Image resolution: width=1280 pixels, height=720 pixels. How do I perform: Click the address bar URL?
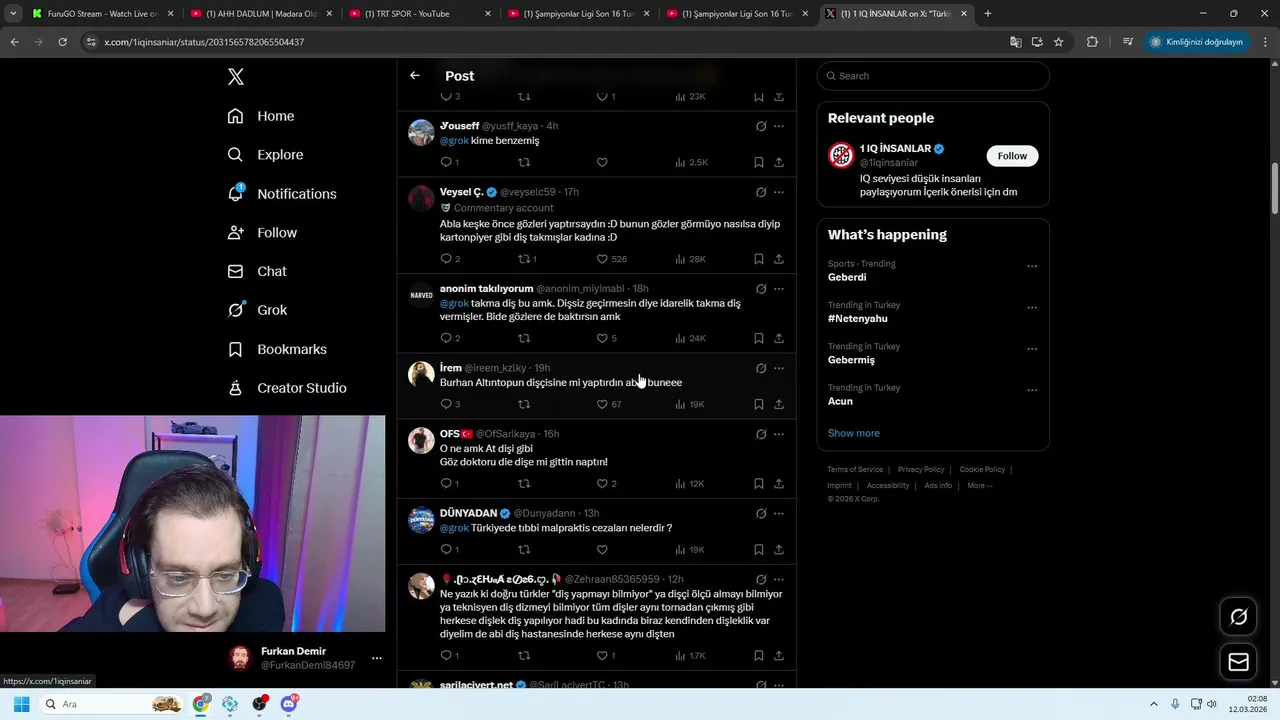pyautogui.click(x=204, y=42)
